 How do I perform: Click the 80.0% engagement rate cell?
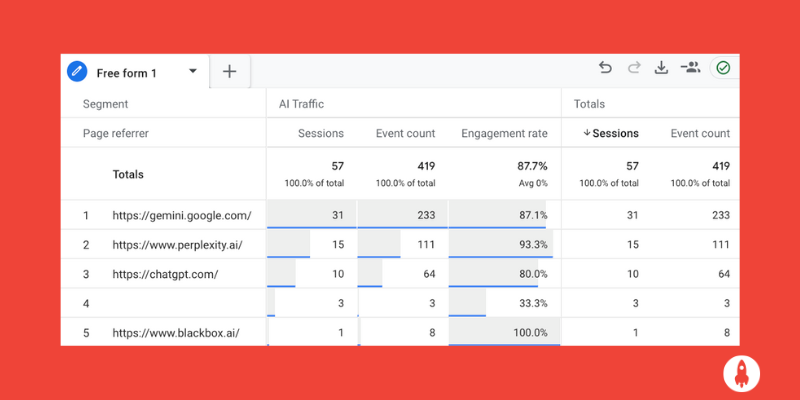pyautogui.click(x=533, y=274)
